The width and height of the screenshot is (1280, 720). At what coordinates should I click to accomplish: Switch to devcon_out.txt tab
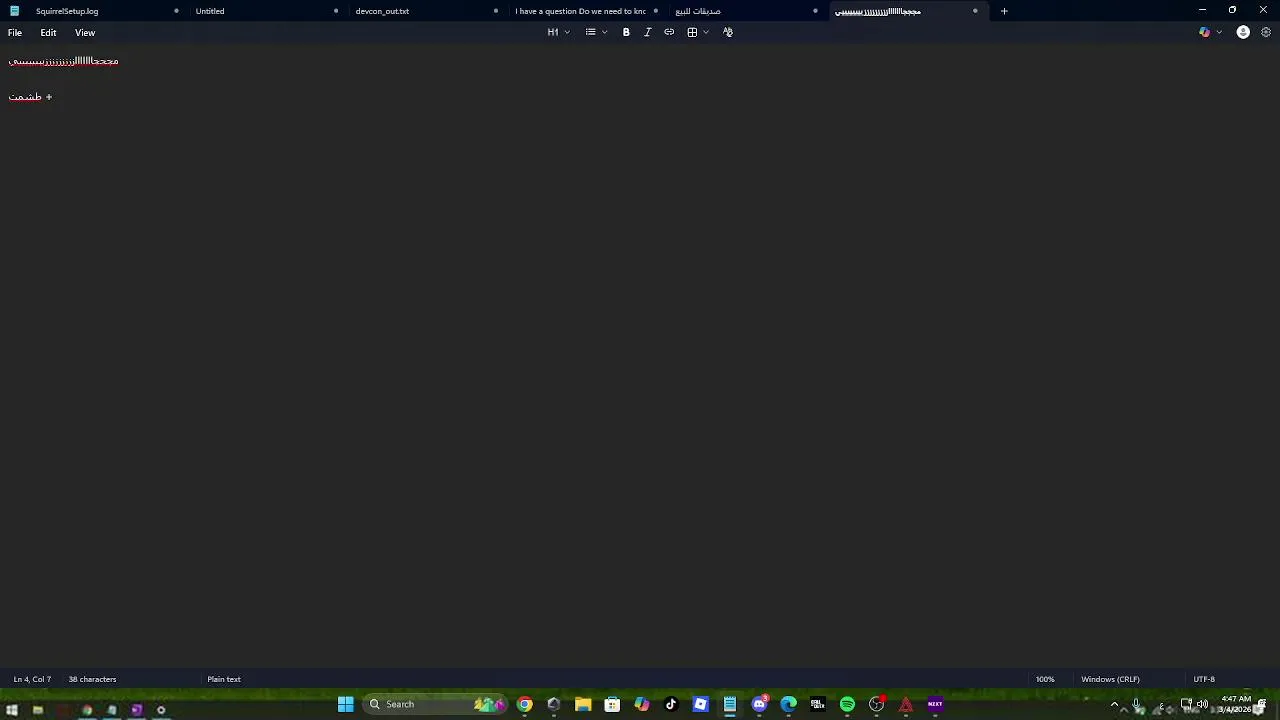tap(382, 11)
